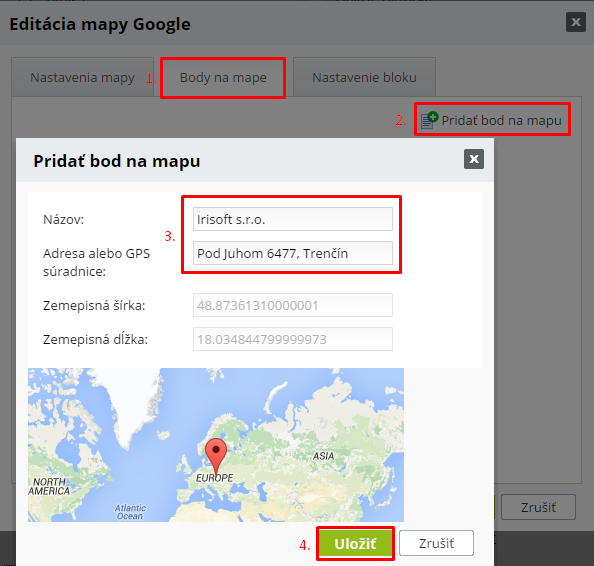Click Zrušiť in the Editácia mapy dialog

point(538,507)
